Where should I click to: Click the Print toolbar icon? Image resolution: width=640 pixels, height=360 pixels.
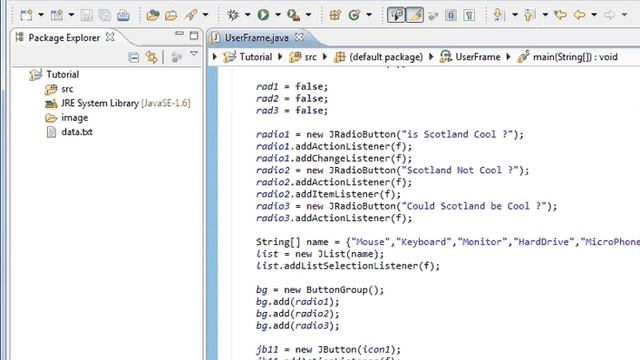[123, 15]
